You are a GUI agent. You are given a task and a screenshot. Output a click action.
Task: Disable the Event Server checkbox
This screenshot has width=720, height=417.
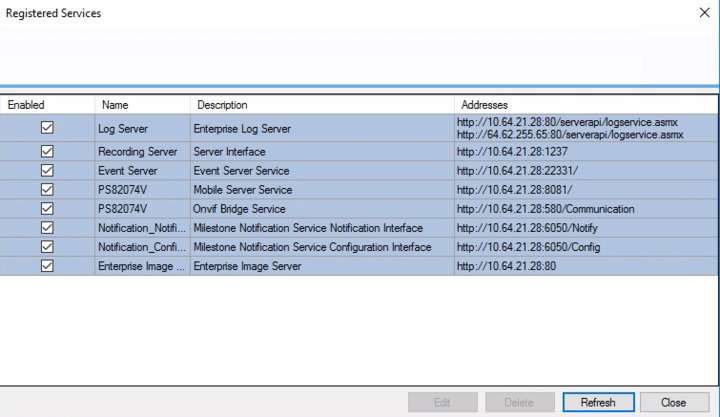47,171
